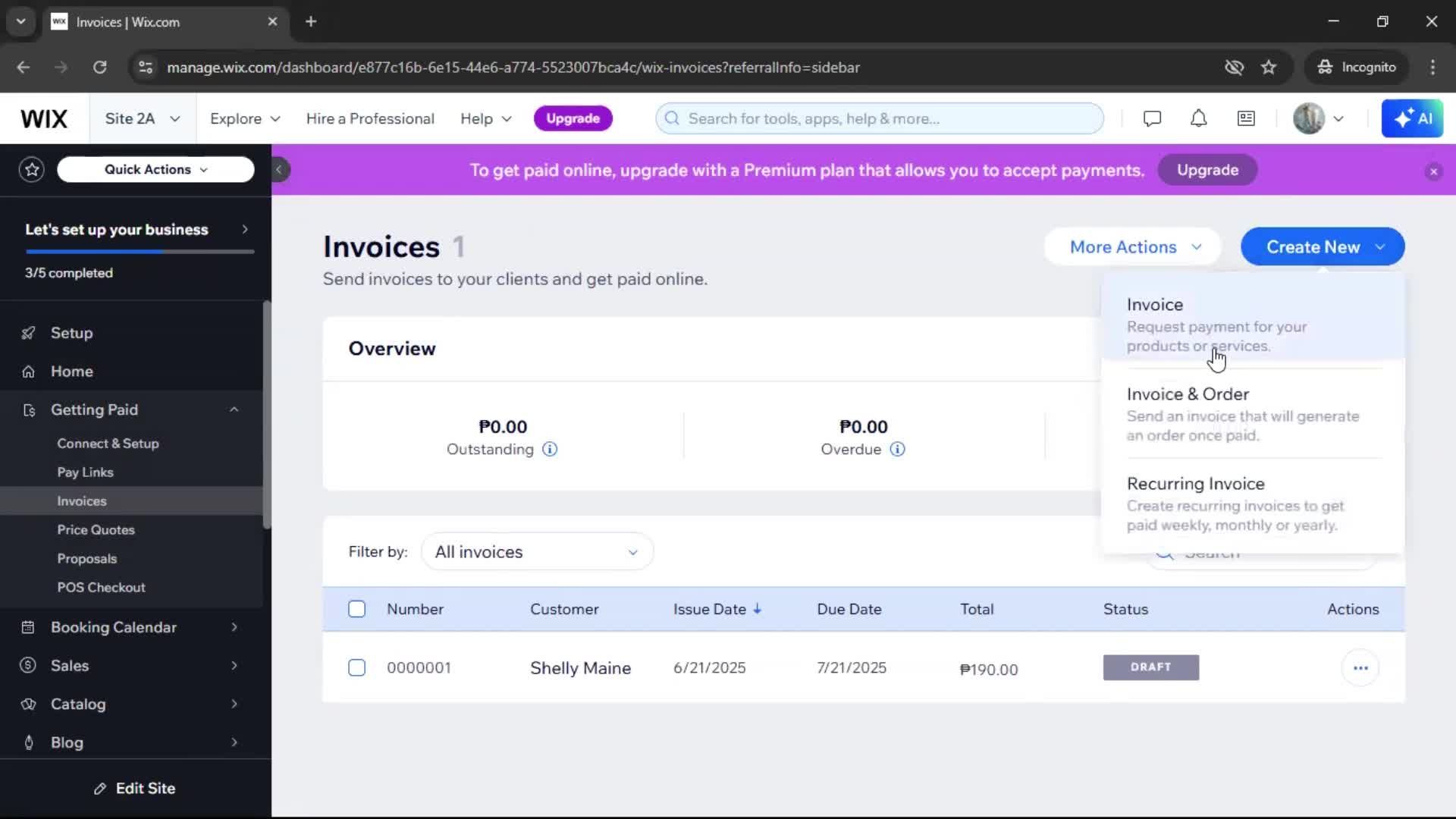This screenshot has height=819, width=1456.
Task: Open the three-dot actions for invoice 0000001
Action: (x=1360, y=668)
